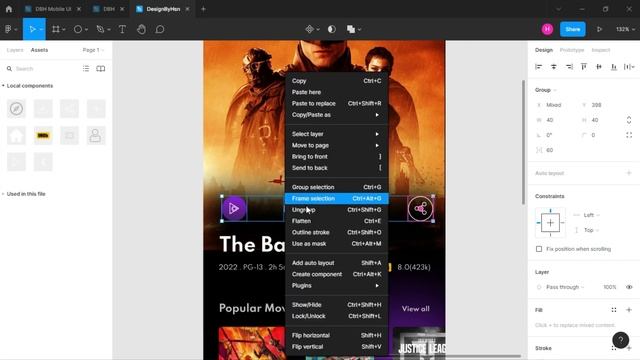The width and height of the screenshot is (640, 360).
Task: Click Align top icon
Action: tap(584, 67)
